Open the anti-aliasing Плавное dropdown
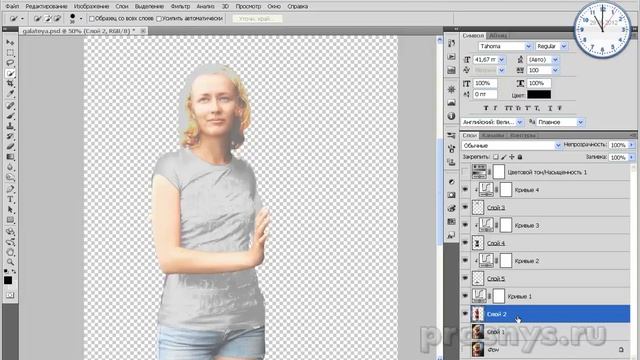Image resolution: width=640 pixels, height=360 pixels. pos(580,122)
